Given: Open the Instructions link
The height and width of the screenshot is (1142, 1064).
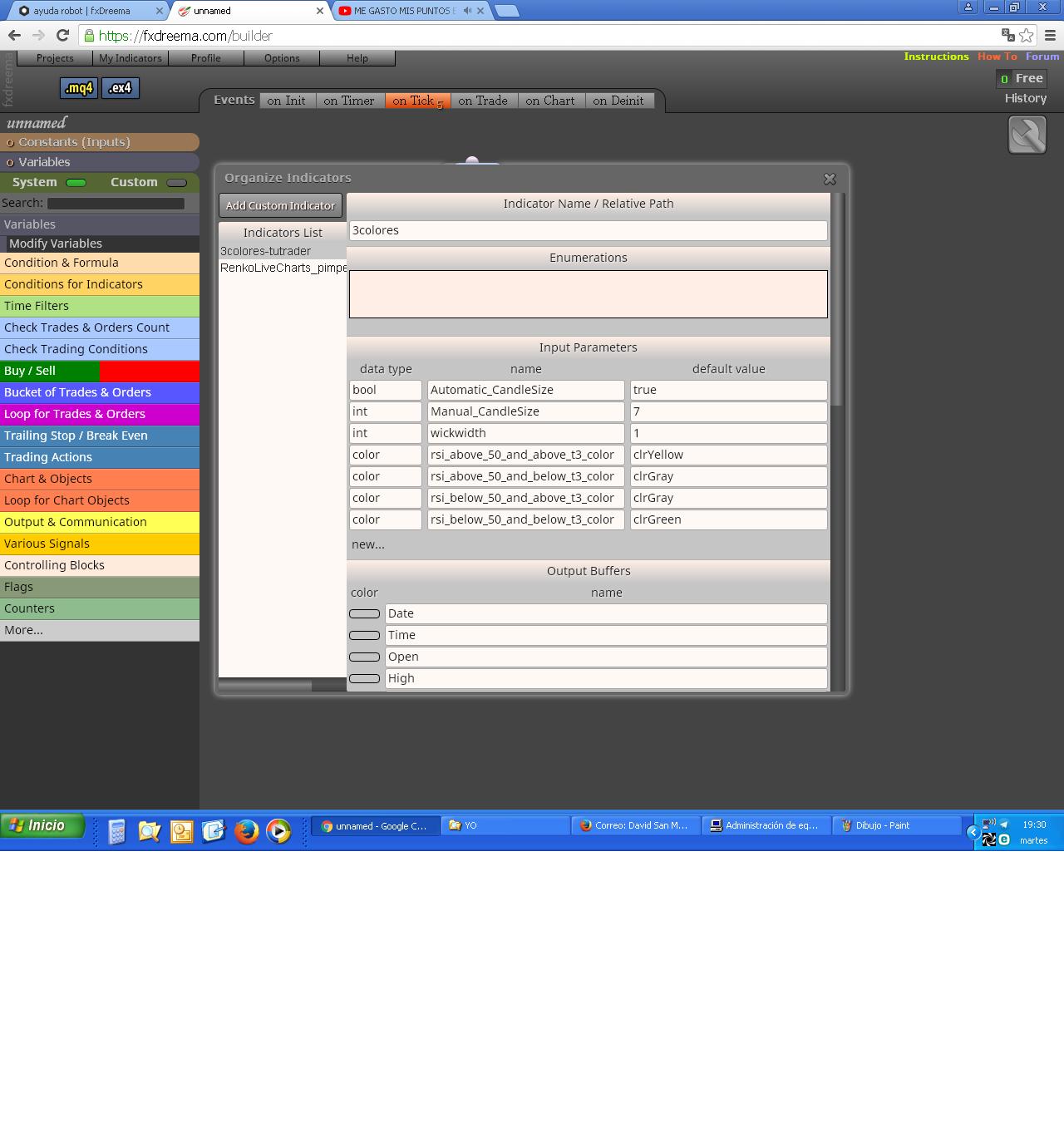Looking at the screenshot, I should point(936,57).
